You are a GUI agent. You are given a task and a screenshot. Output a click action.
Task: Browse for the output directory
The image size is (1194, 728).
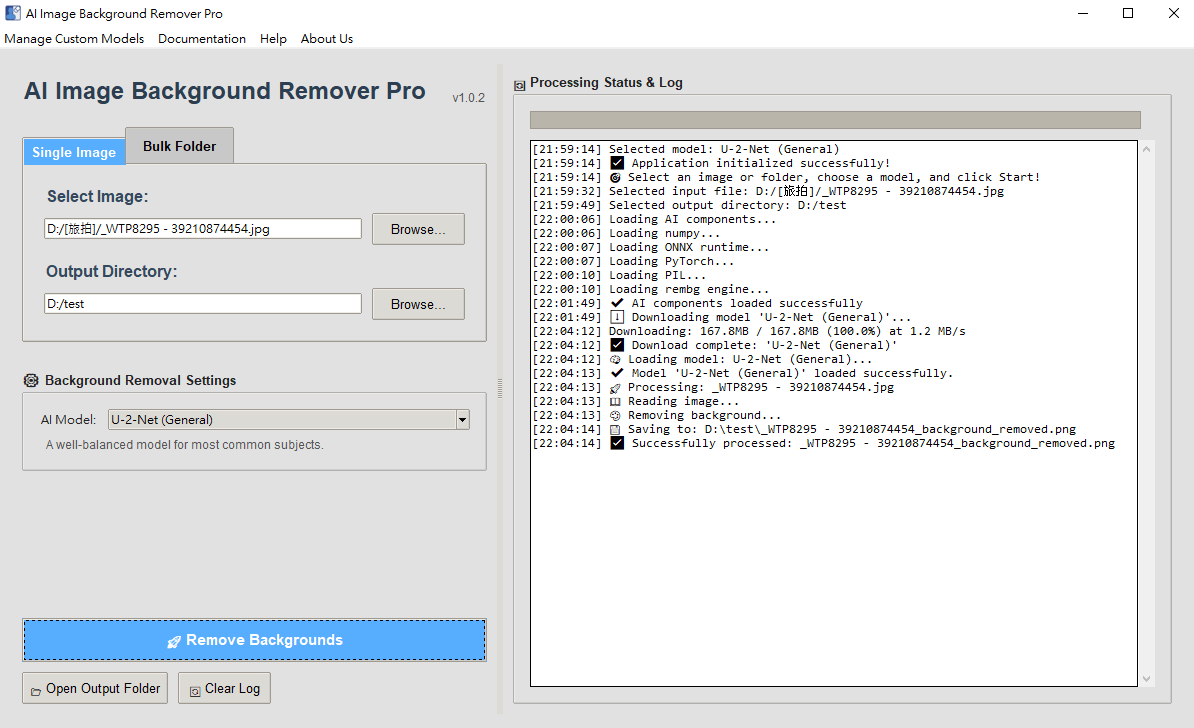tap(418, 304)
